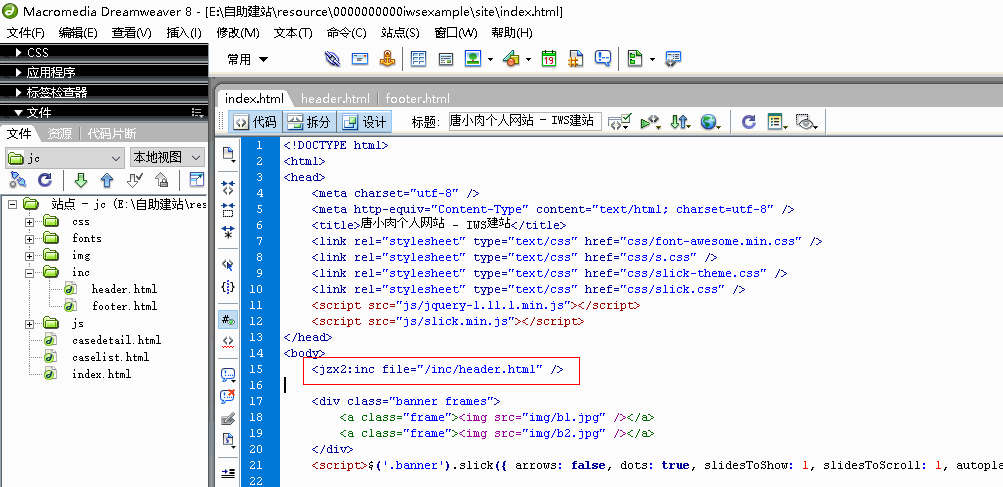
Task: Insert a Server-Side Include
Action: pos(576,59)
